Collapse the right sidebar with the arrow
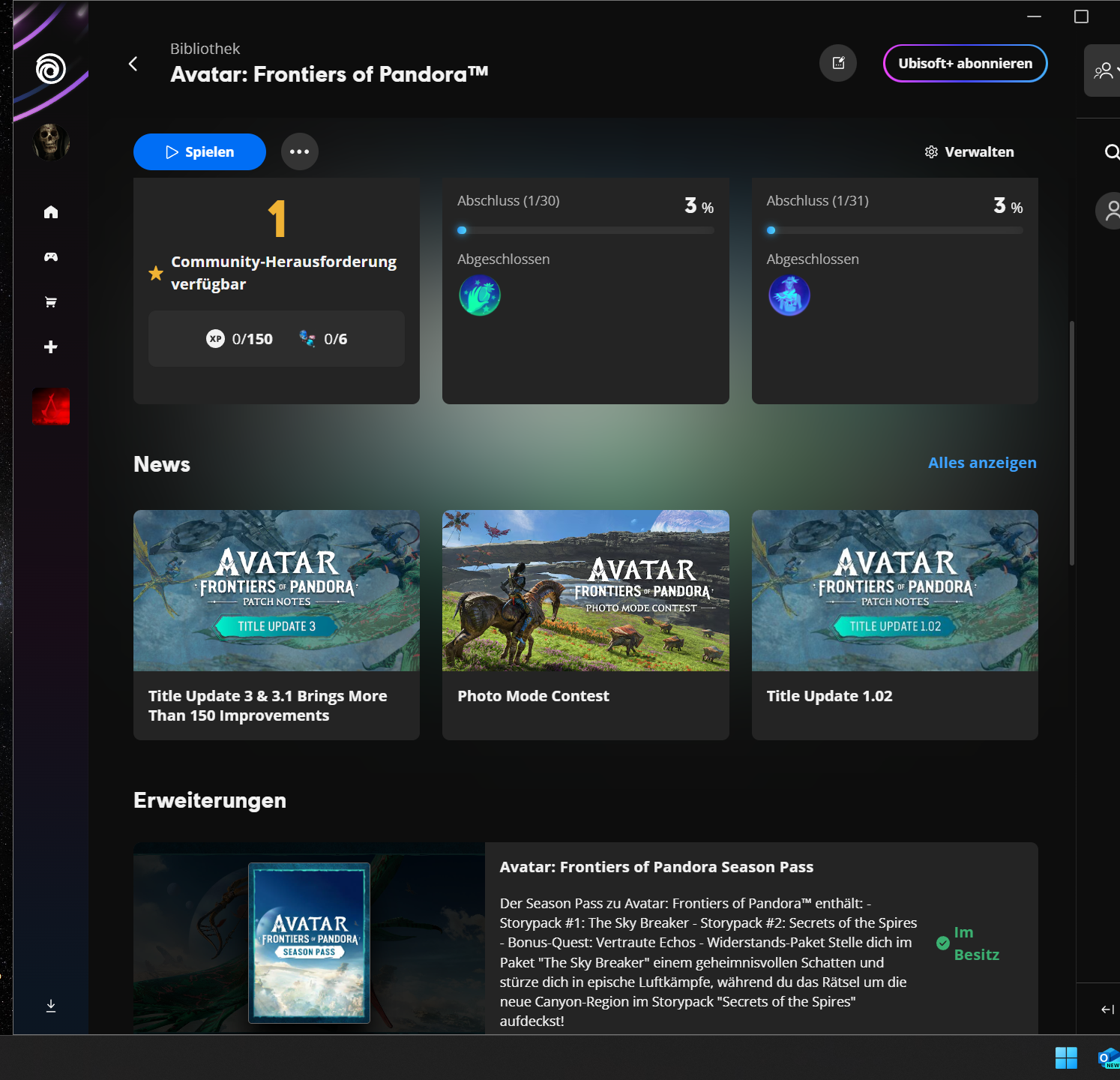Image resolution: width=1120 pixels, height=1080 pixels. 1109,1009
